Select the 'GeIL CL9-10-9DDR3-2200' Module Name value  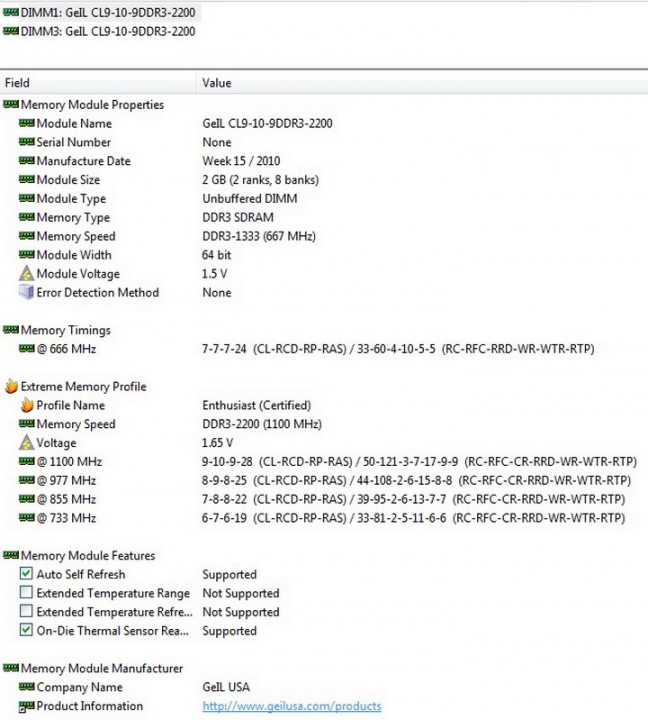click(267, 123)
